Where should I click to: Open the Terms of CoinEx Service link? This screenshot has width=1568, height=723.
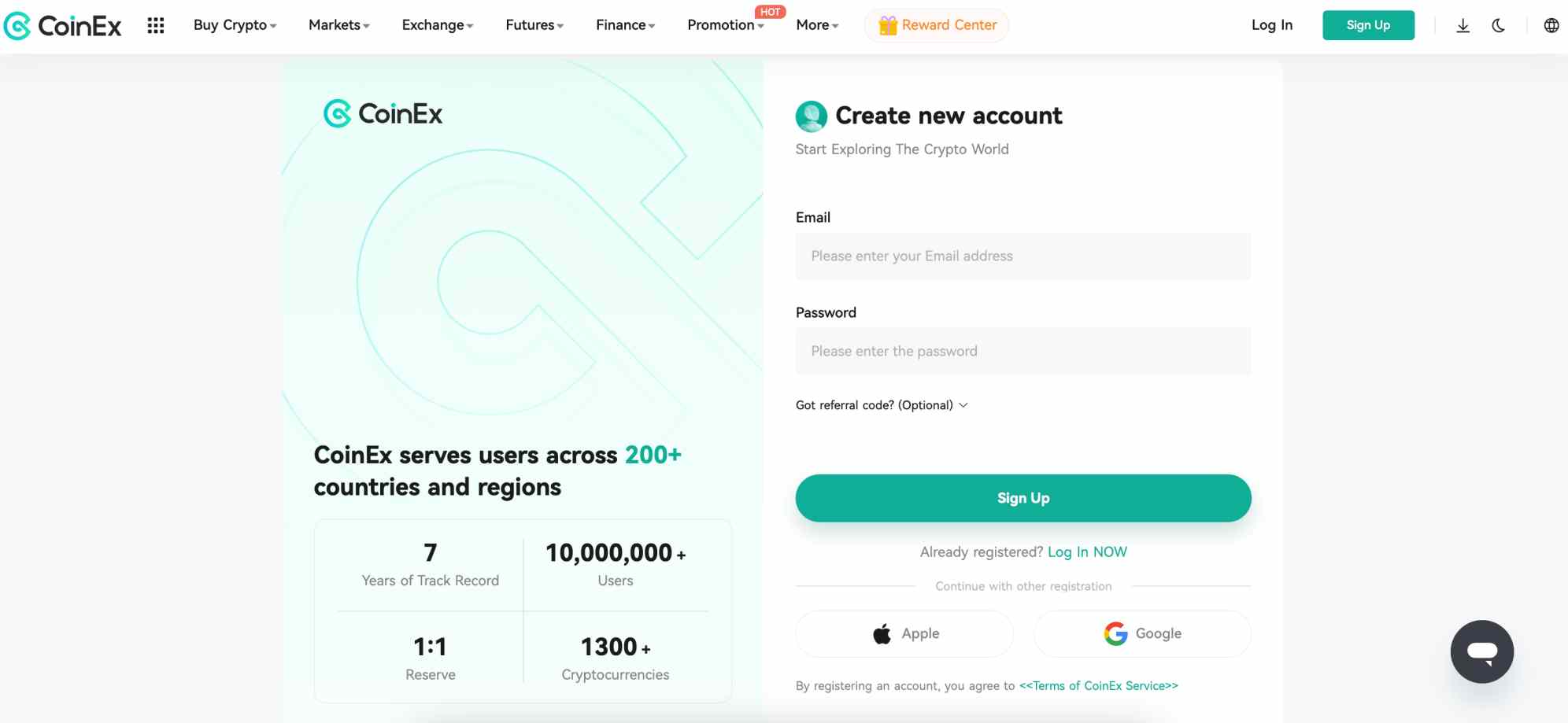point(1098,685)
